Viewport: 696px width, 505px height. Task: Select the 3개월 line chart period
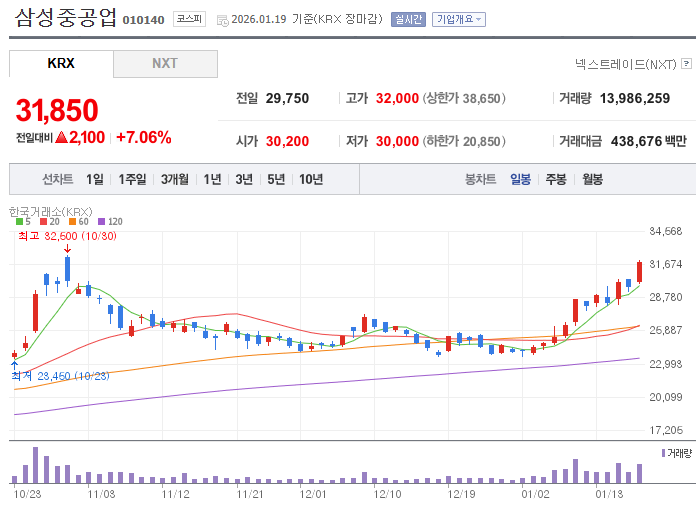tap(174, 179)
